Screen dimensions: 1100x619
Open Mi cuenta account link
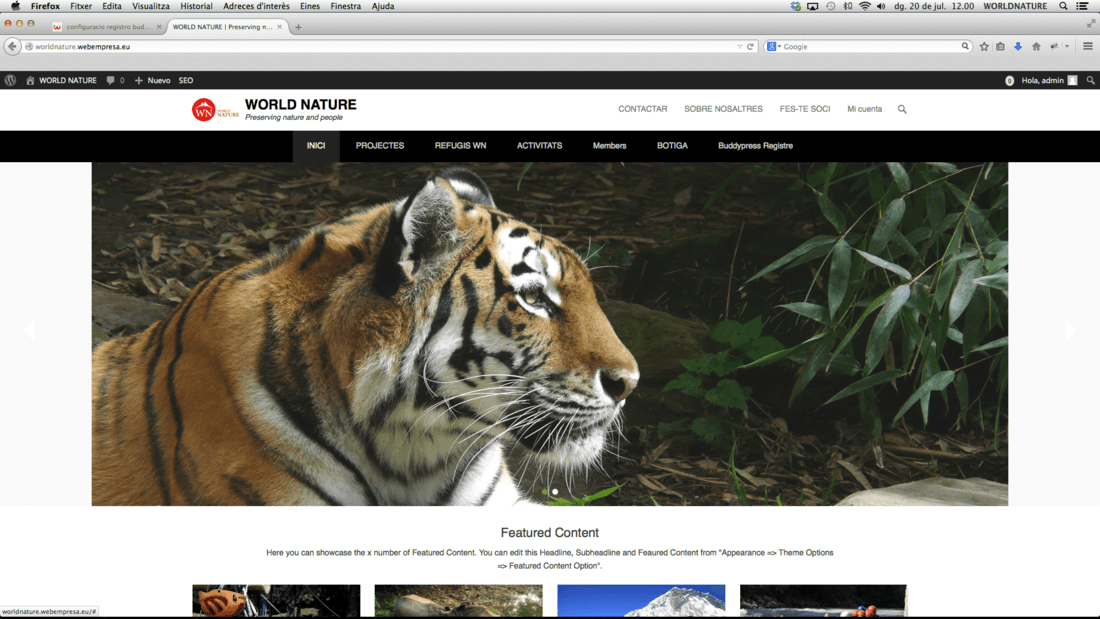[864, 109]
